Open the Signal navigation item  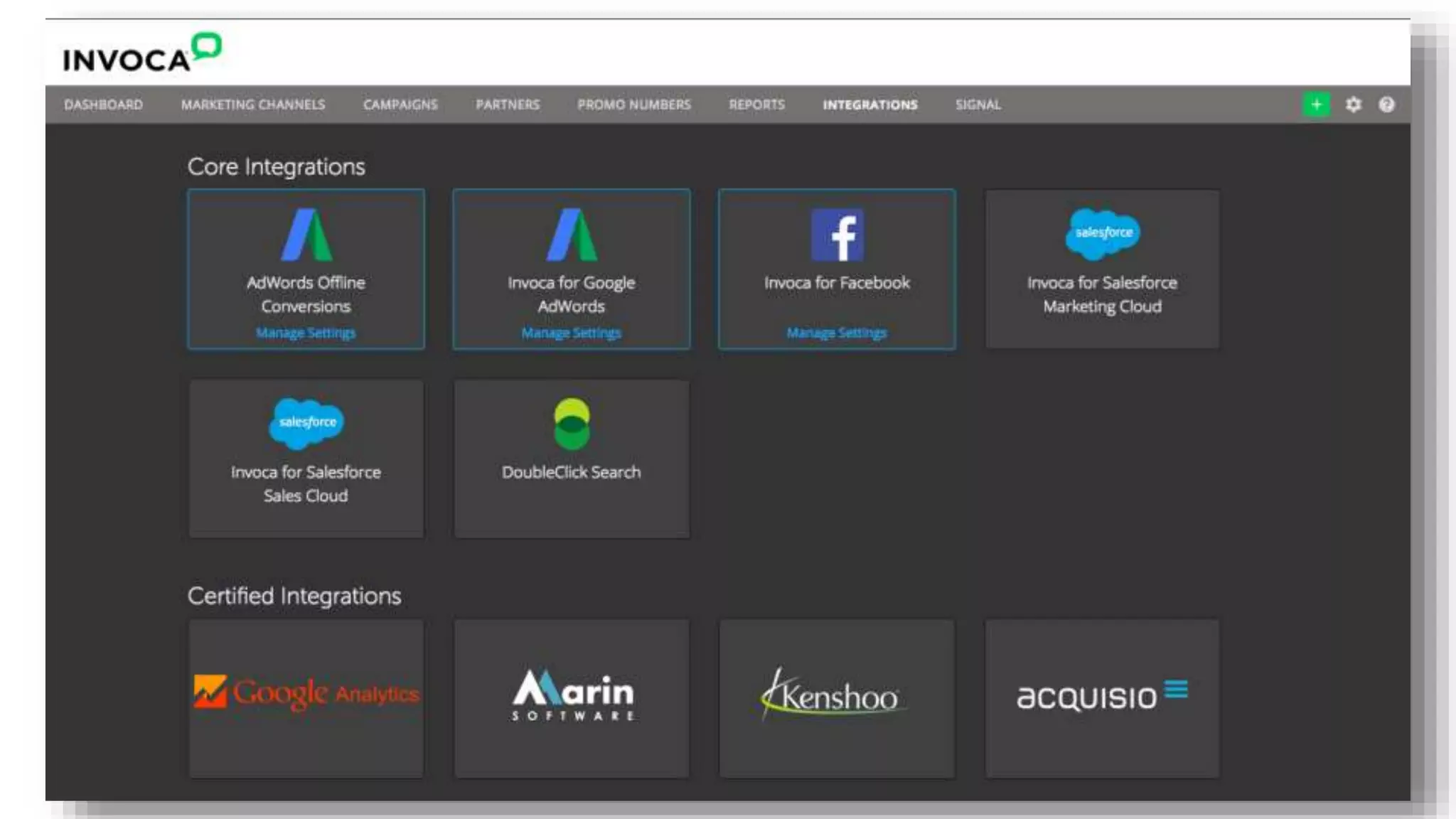[978, 105]
